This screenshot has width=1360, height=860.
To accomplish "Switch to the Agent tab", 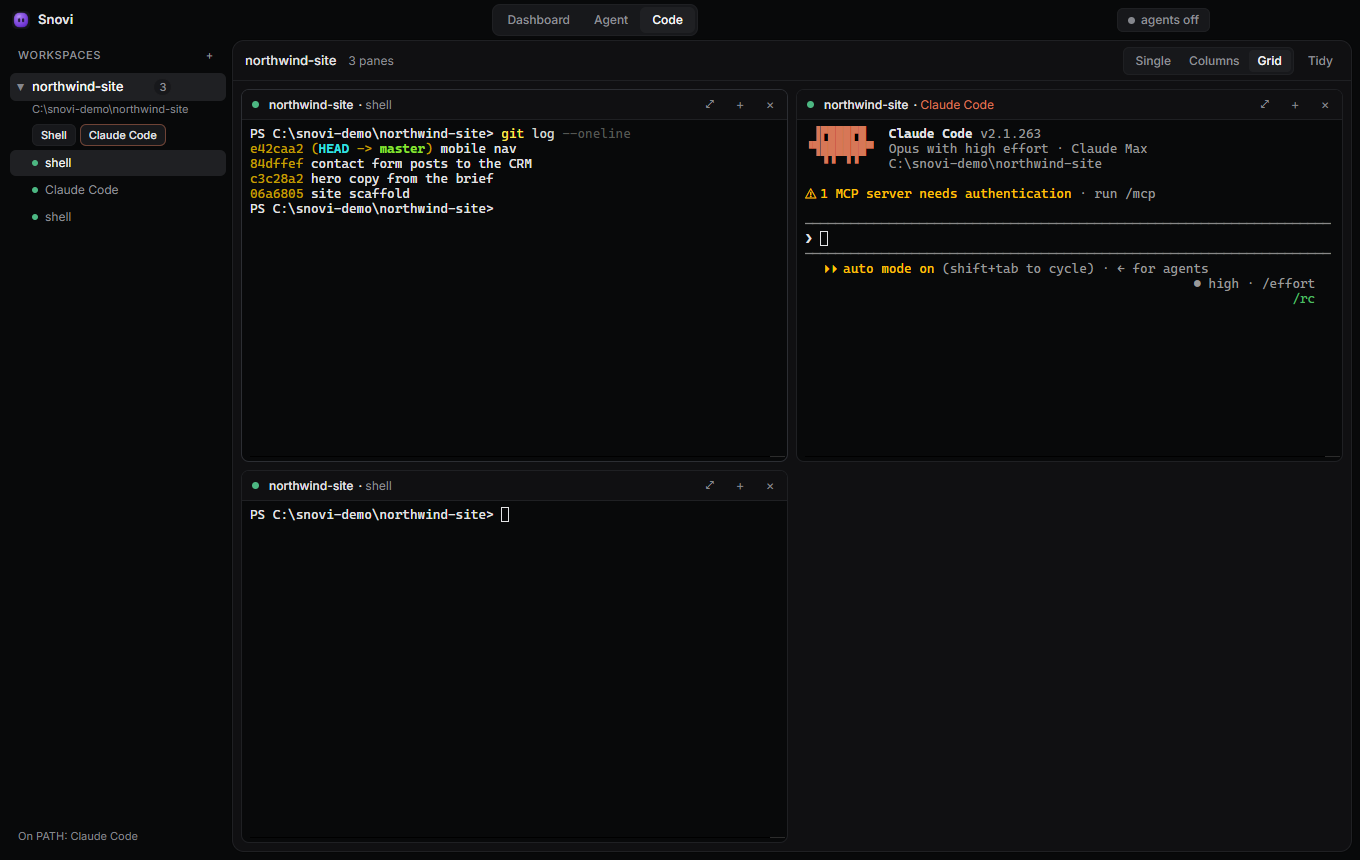I will pos(611,20).
